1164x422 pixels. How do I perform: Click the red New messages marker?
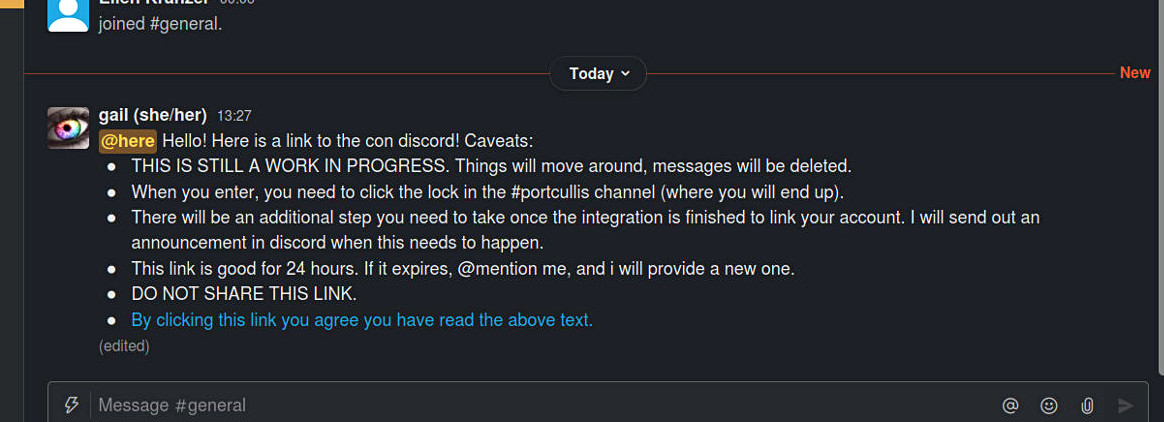[1135, 73]
